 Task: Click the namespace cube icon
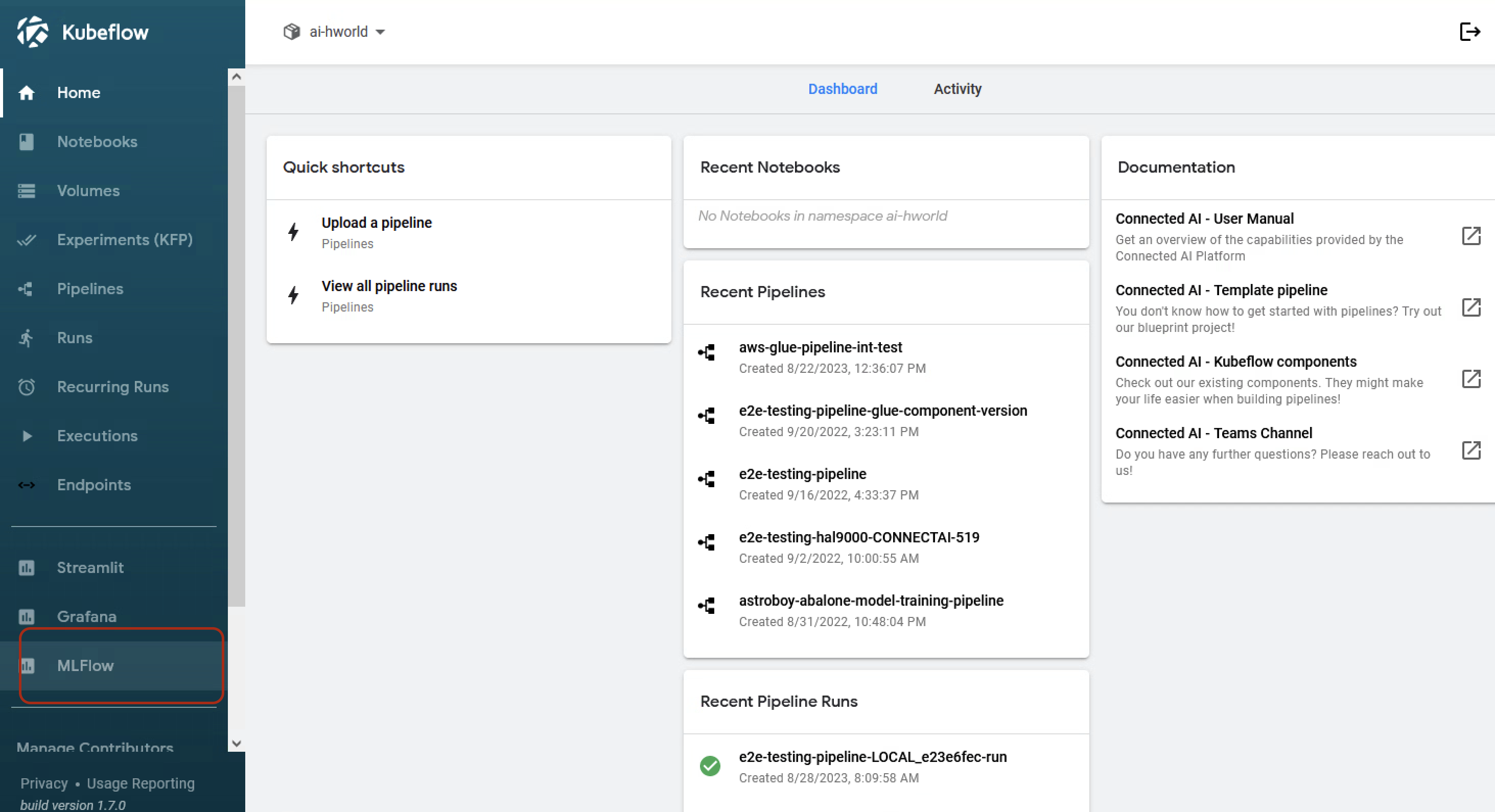click(x=292, y=31)
